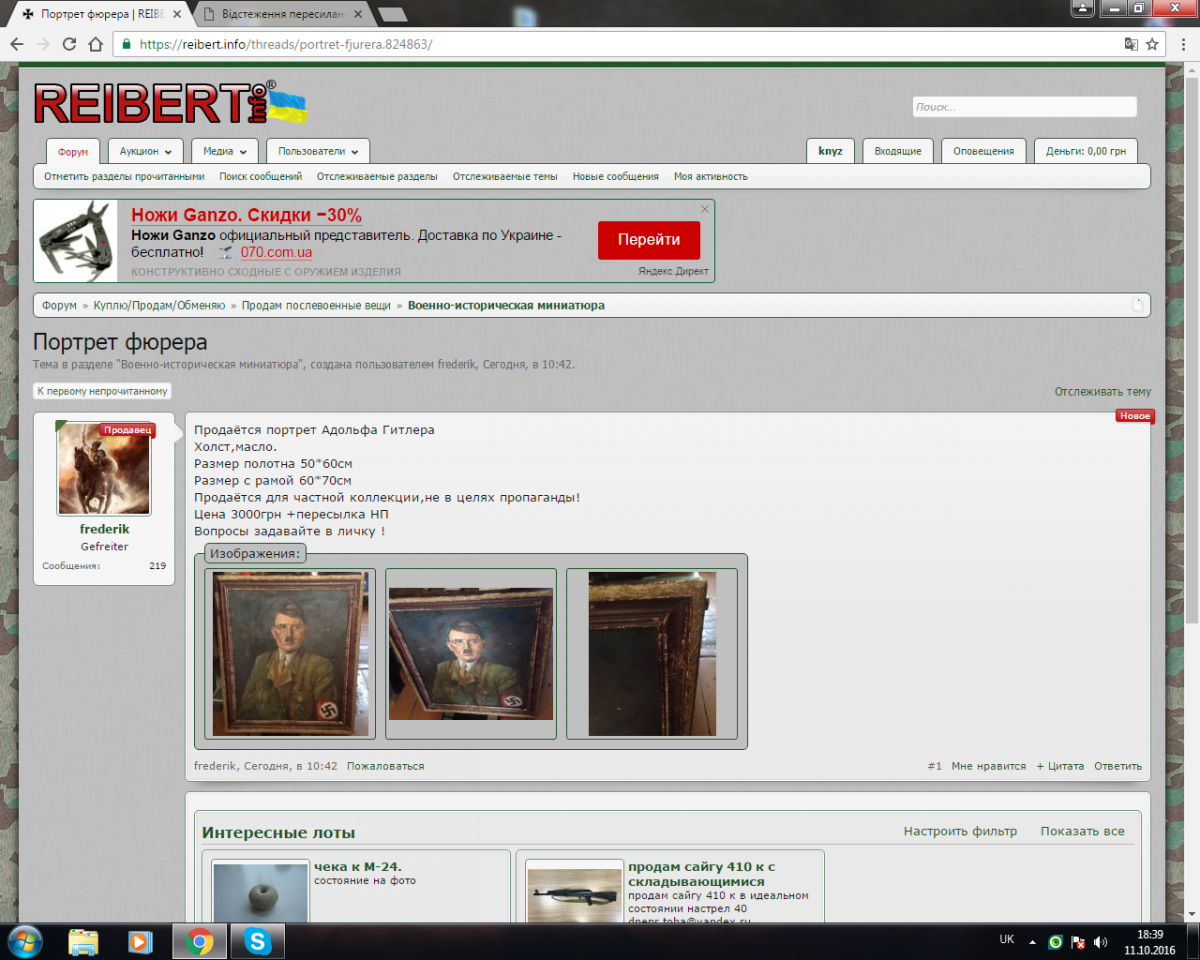Open the Windows Start menu
This screenshot has width=1200, height=960.
coord(24,941)
